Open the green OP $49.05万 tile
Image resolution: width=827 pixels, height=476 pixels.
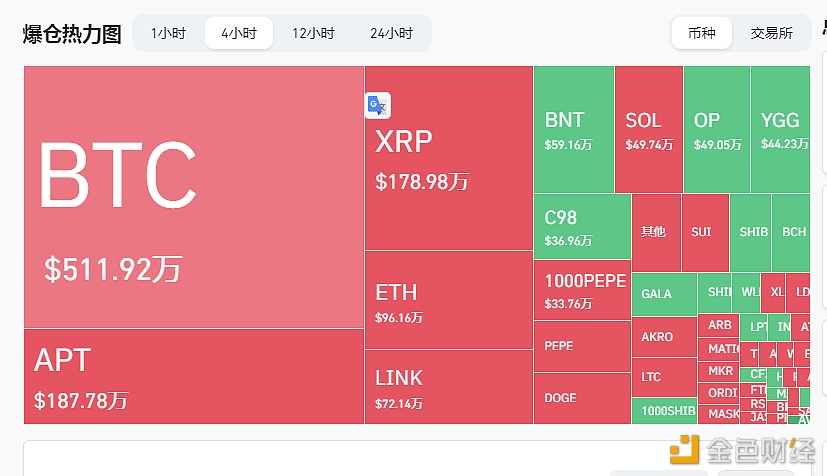coord(717,129)
